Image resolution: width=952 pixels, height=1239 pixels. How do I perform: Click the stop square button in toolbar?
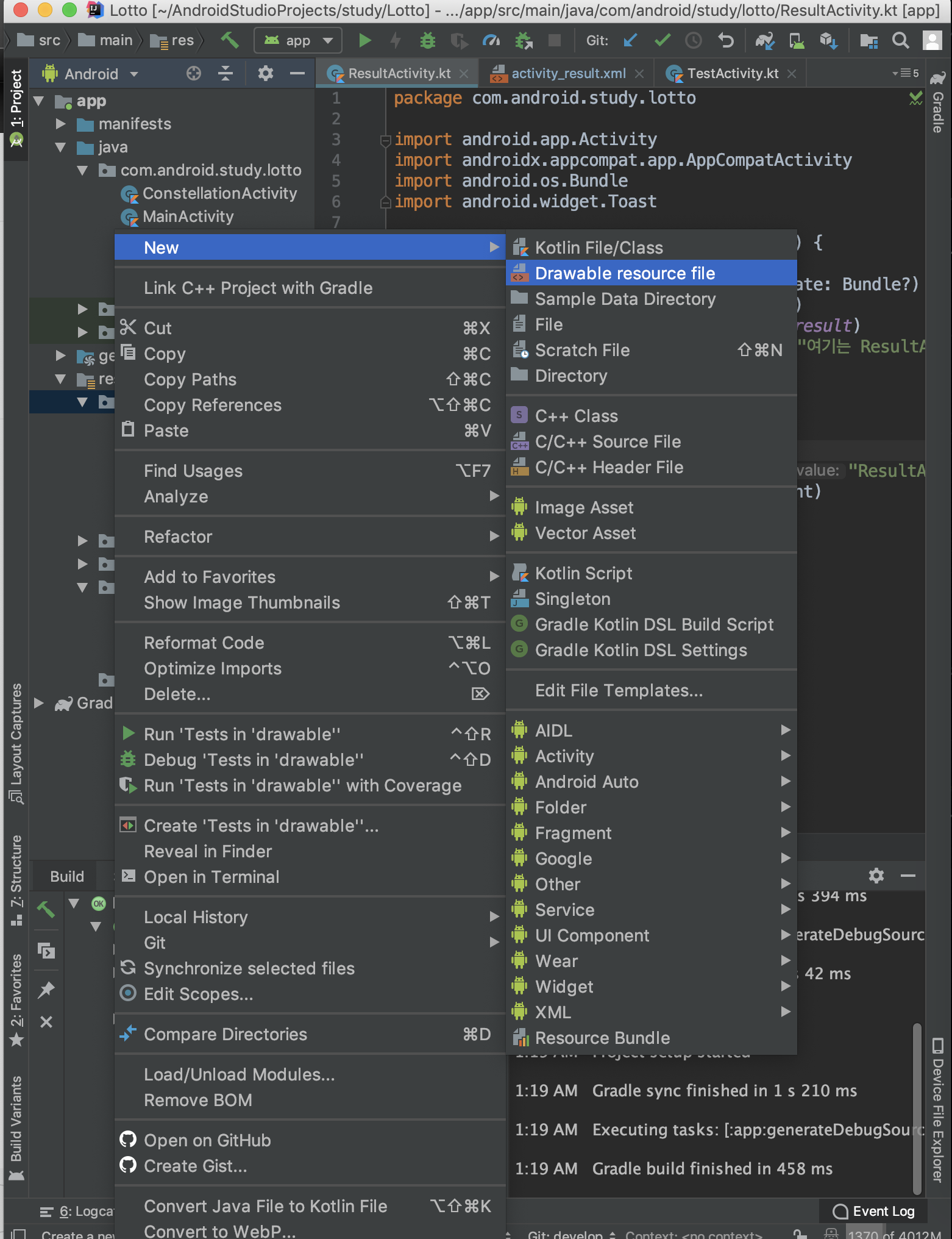(x=555, y=40)
